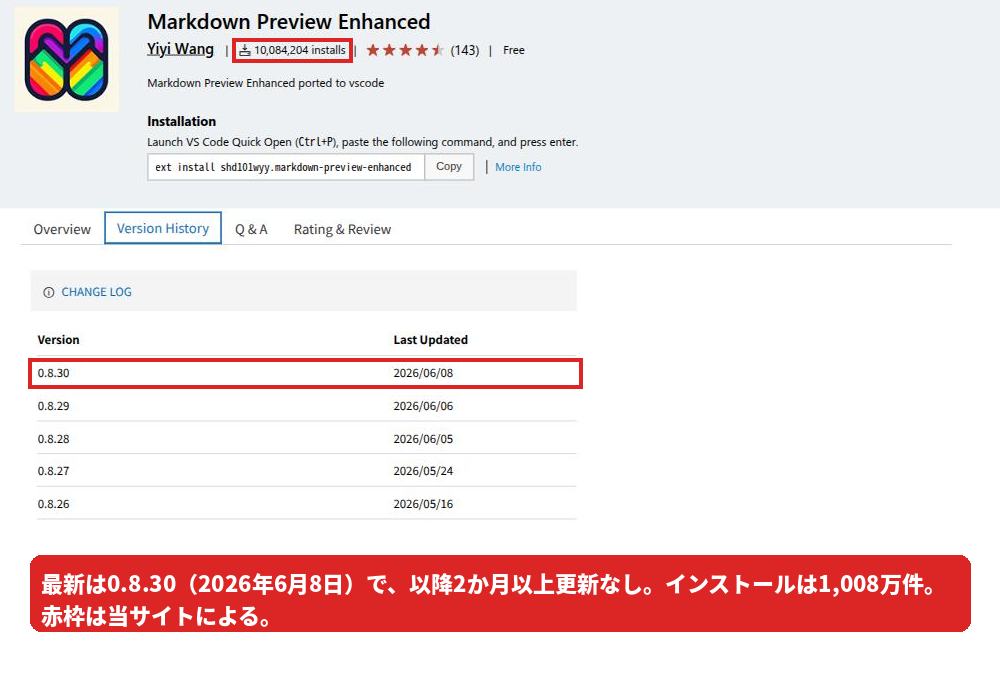Click the five-star rating icons

point(405,50)
